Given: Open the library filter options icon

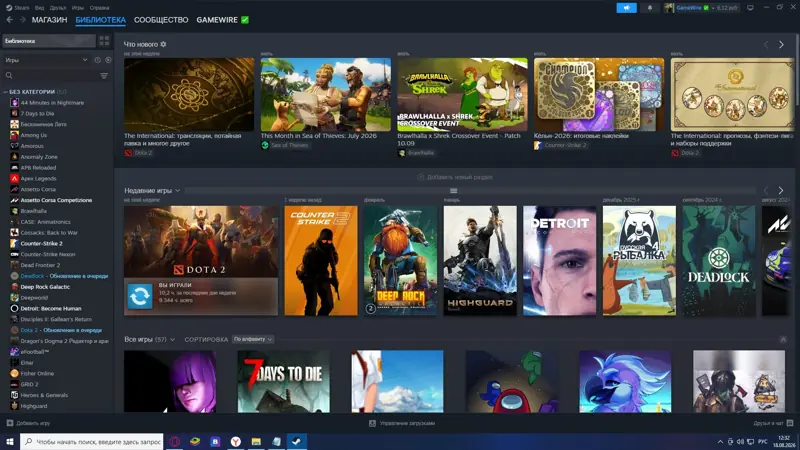Looking at the screenshot, I should (104, 76).
